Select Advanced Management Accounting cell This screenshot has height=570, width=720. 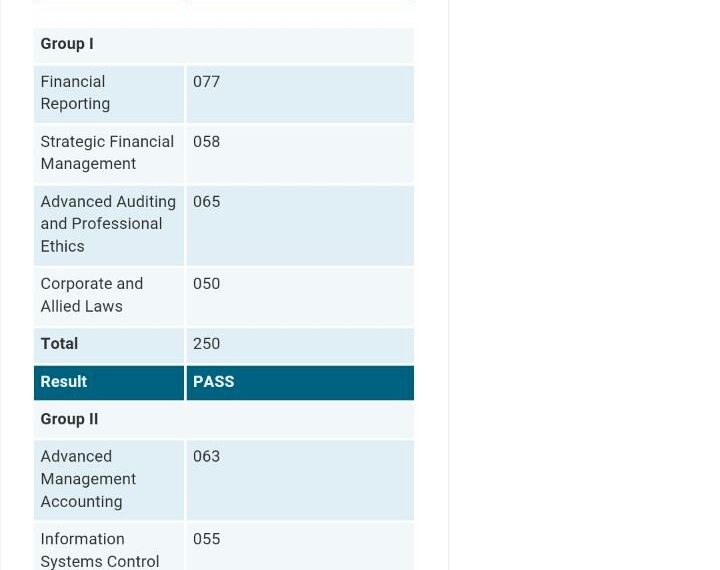[109, 480]
